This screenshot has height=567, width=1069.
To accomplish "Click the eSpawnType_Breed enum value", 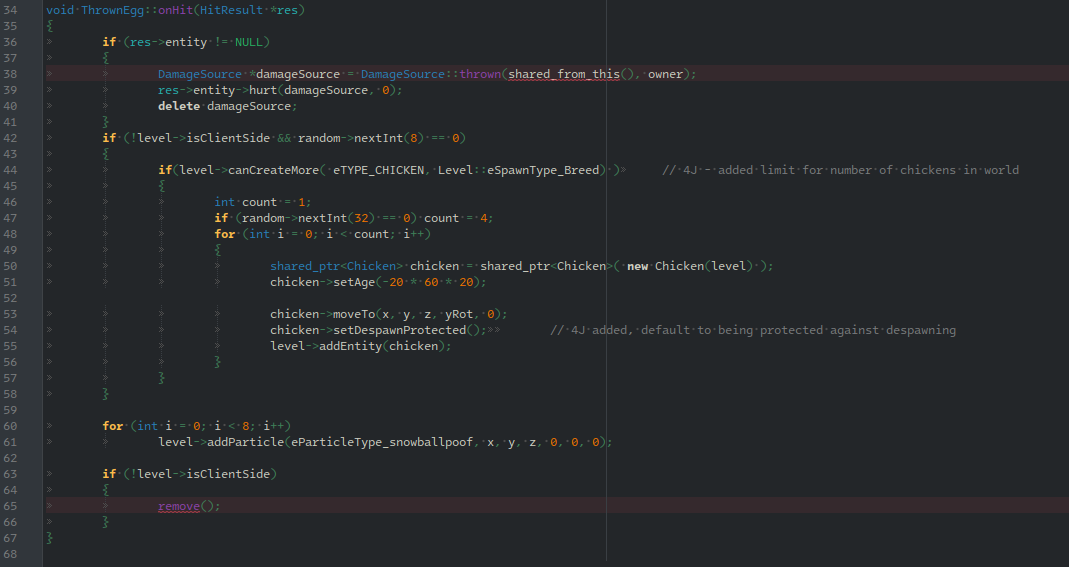I will tap(543, 170).
